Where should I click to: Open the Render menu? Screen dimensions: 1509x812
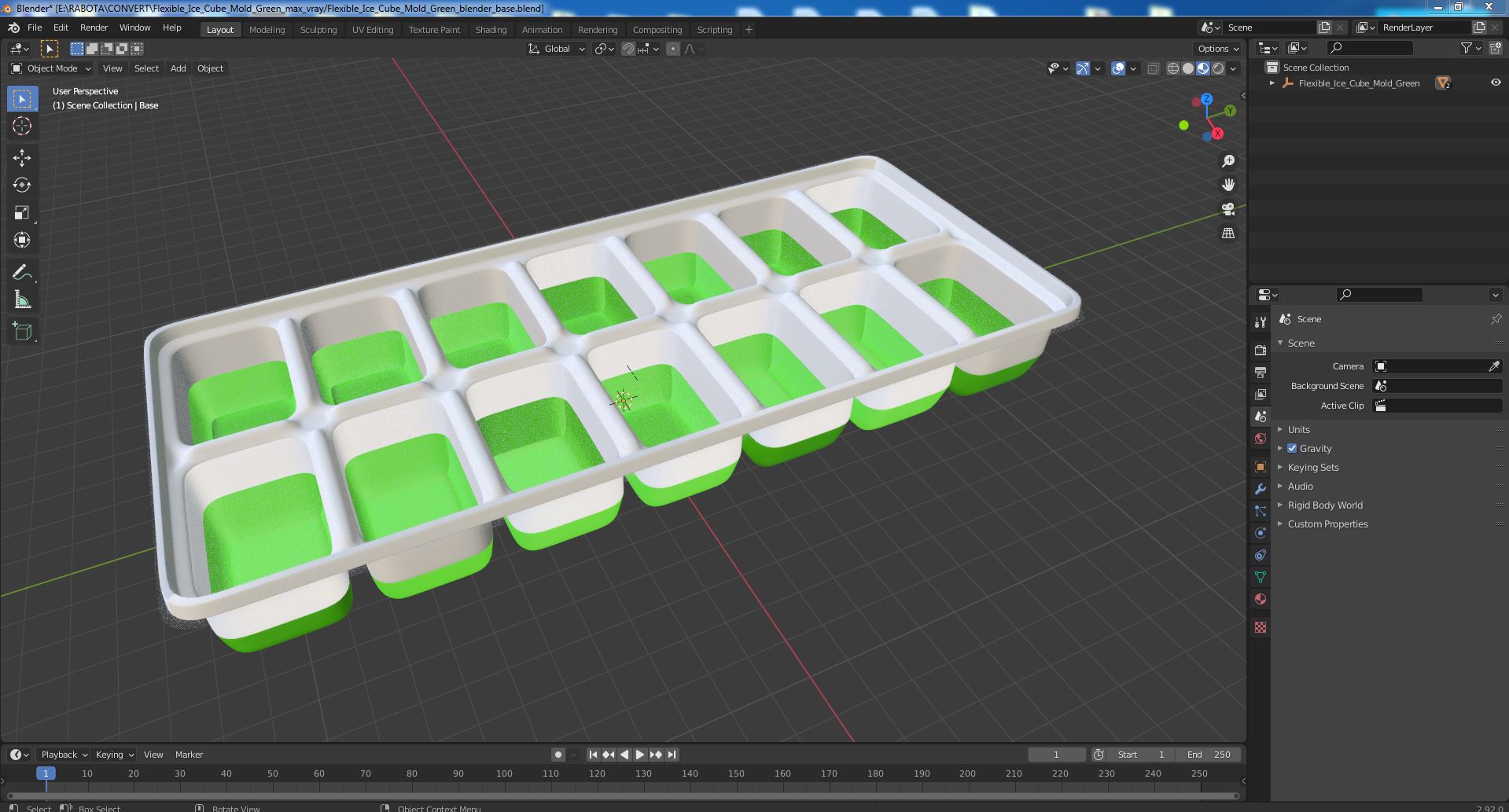94,28
